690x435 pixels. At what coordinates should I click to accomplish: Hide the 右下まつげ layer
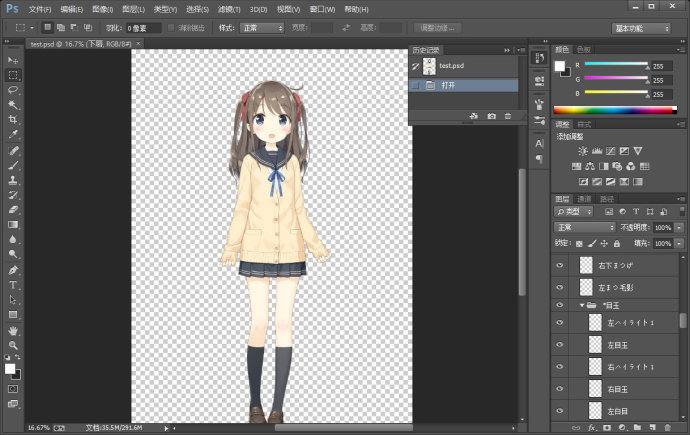(x=560, y=267)
